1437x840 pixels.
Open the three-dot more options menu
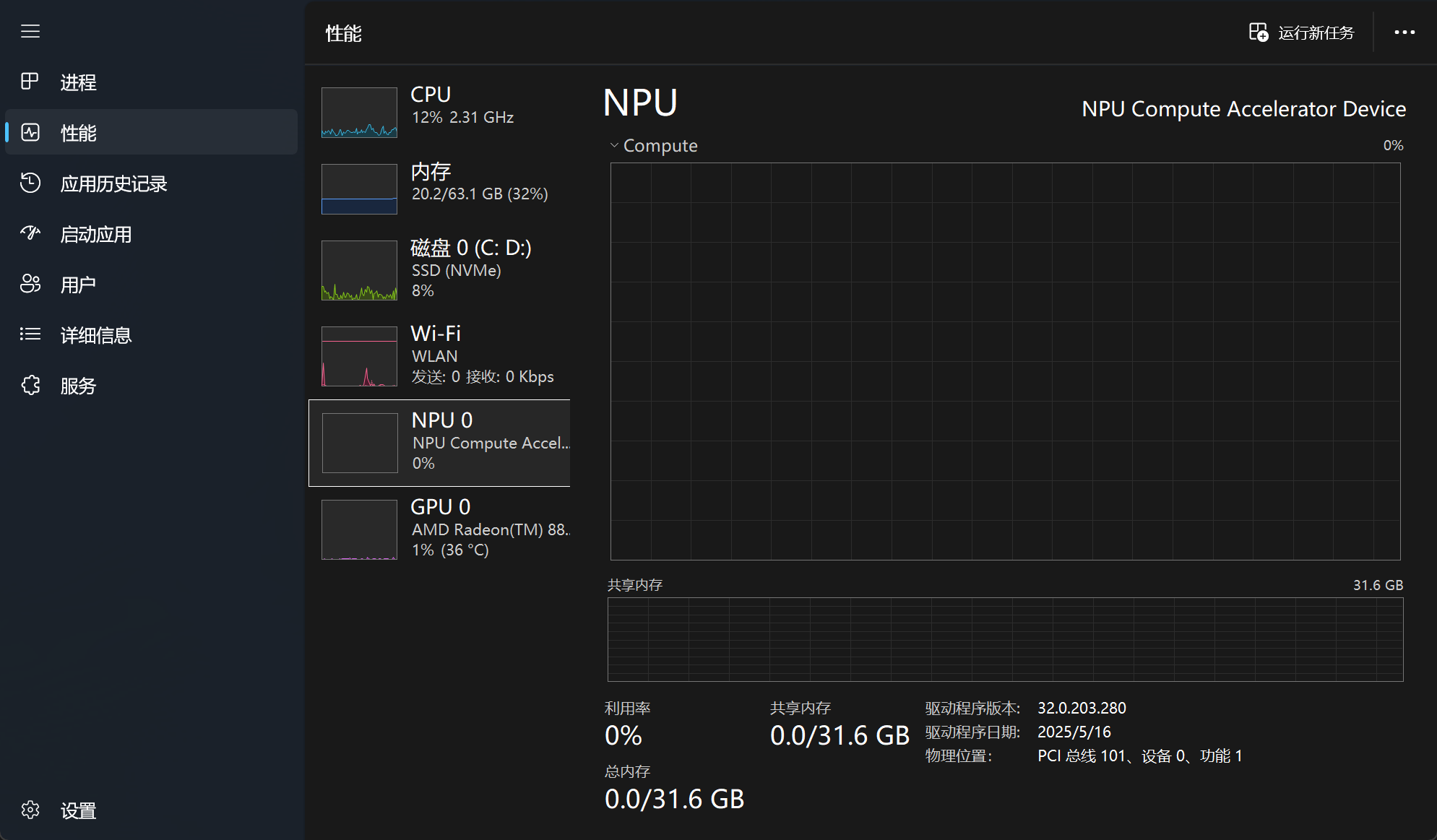pos(1404,33)
